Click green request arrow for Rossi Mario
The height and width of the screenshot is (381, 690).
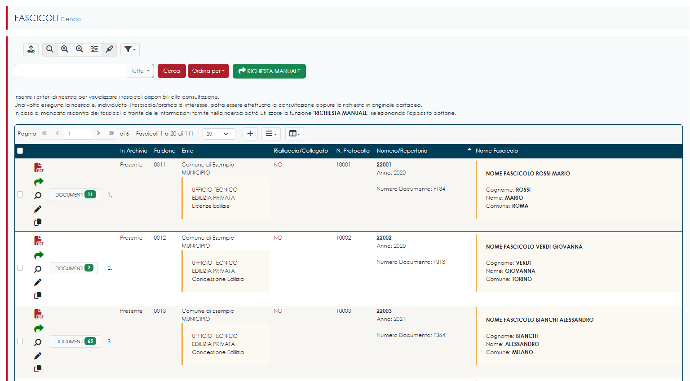(x=39, y=182)
